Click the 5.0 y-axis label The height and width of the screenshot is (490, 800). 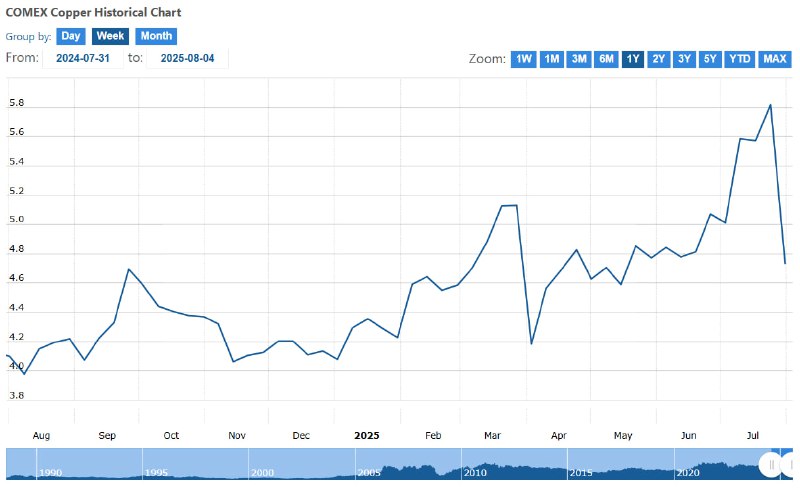16,219
